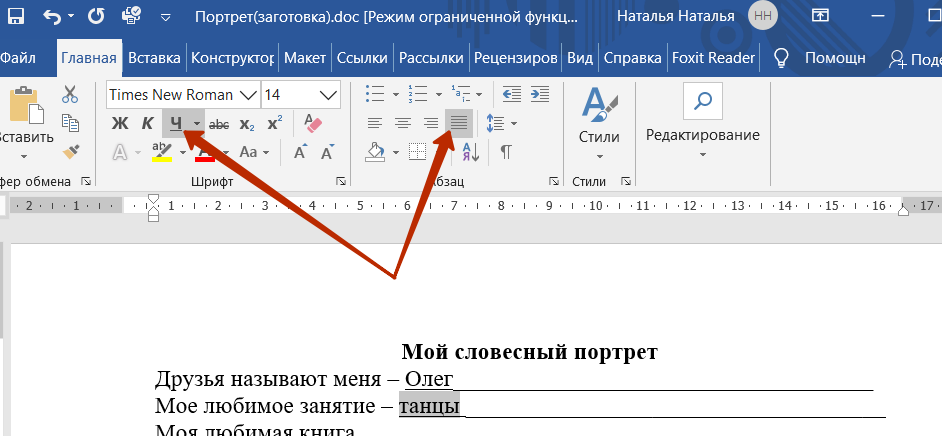Align text right
This screenshot has width=942, height=436.
pyautogui.click(x=431, y=123)
